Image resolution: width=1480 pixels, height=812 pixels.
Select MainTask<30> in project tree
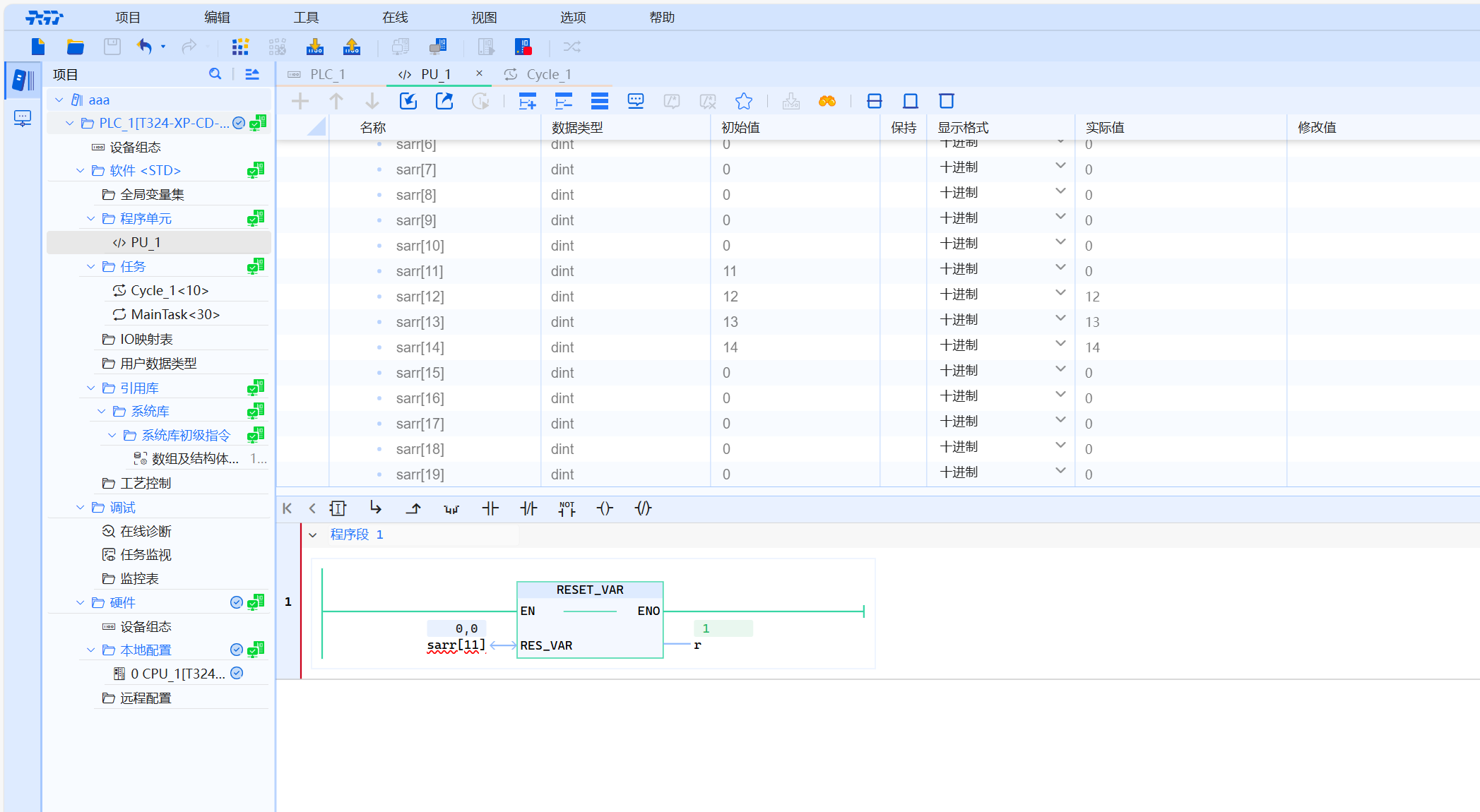click(x=175, y=314)
